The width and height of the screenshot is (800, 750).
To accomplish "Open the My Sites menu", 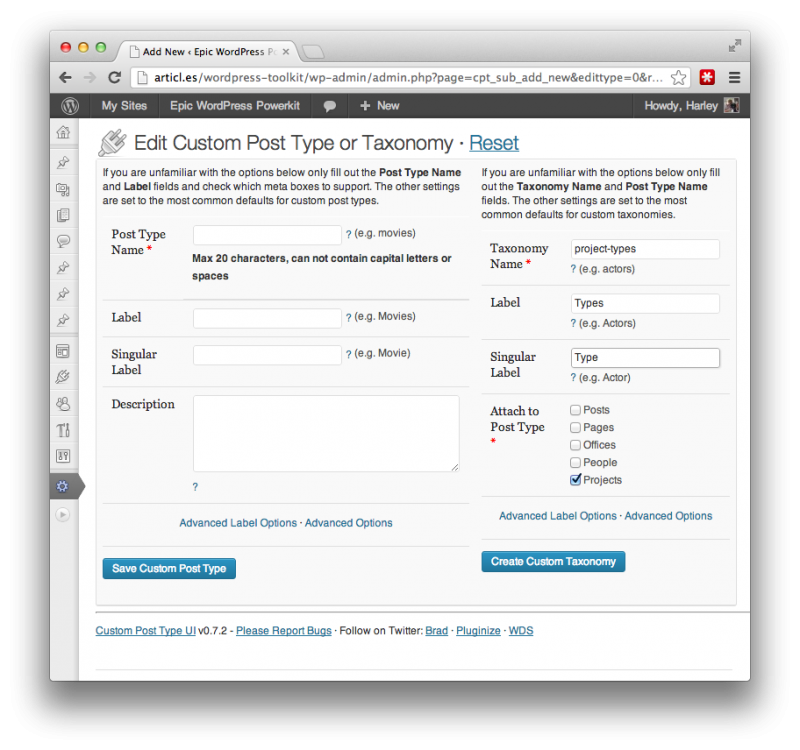I will (x=124, y=106).
